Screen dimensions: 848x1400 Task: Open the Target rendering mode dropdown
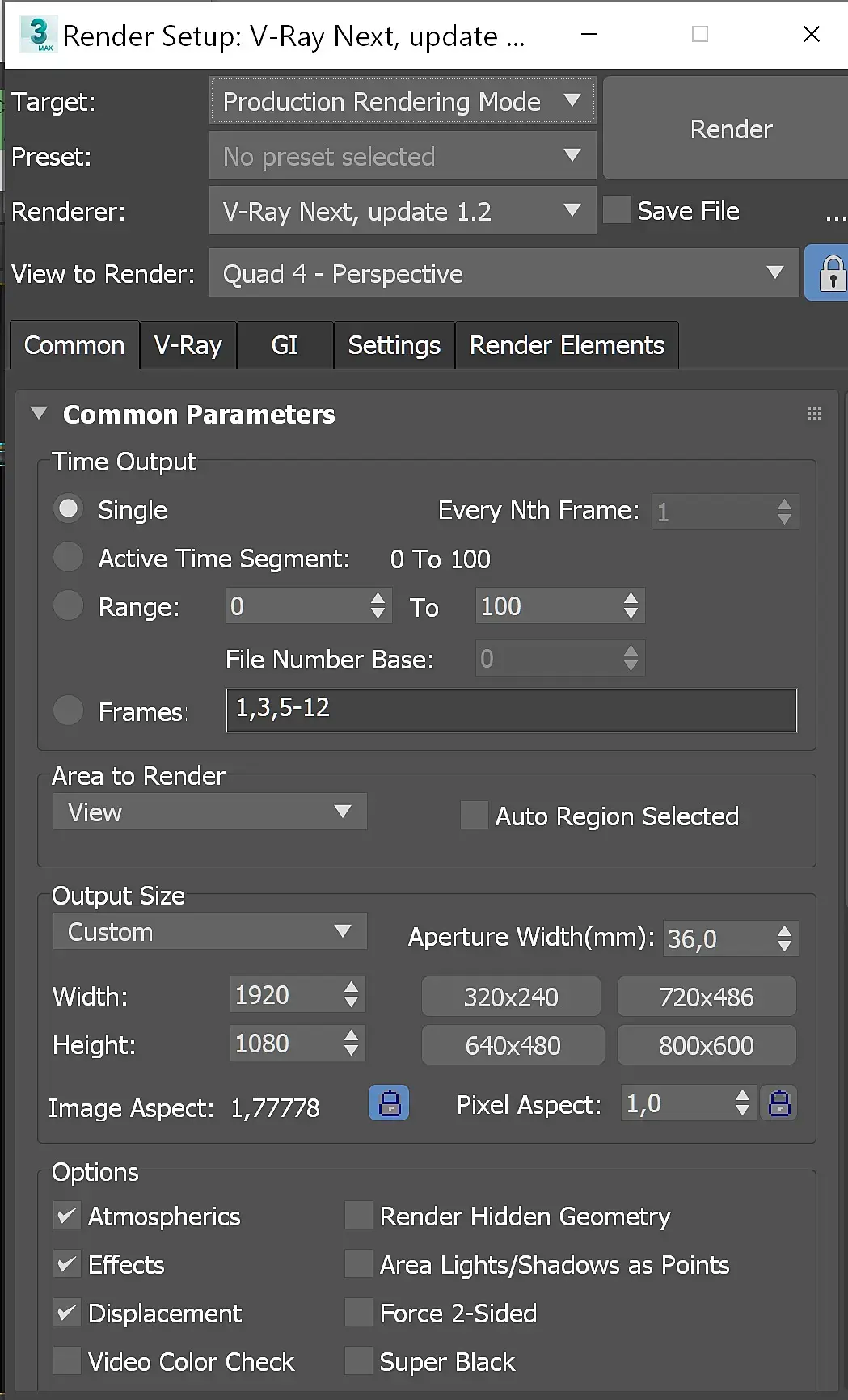[x=402, y=102]
